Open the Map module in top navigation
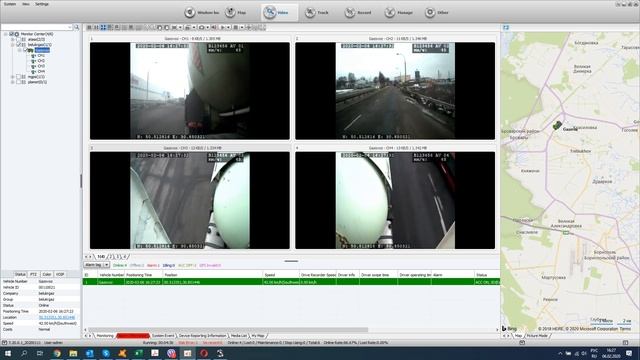The height and width of the screenshot is (360, 640). [236, 13]
